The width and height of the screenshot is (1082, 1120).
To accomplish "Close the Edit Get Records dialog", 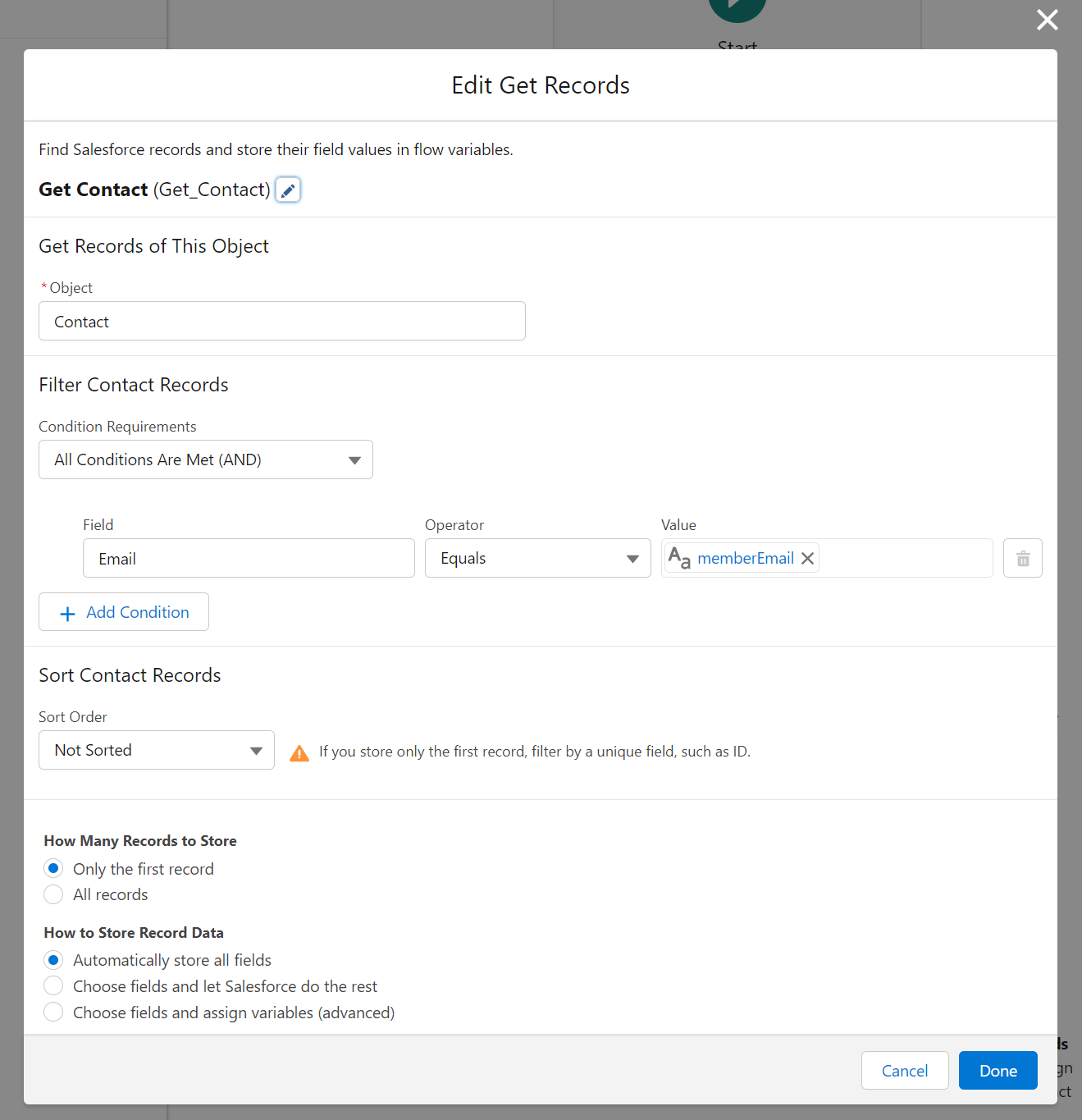I will tap(1047, 20).
